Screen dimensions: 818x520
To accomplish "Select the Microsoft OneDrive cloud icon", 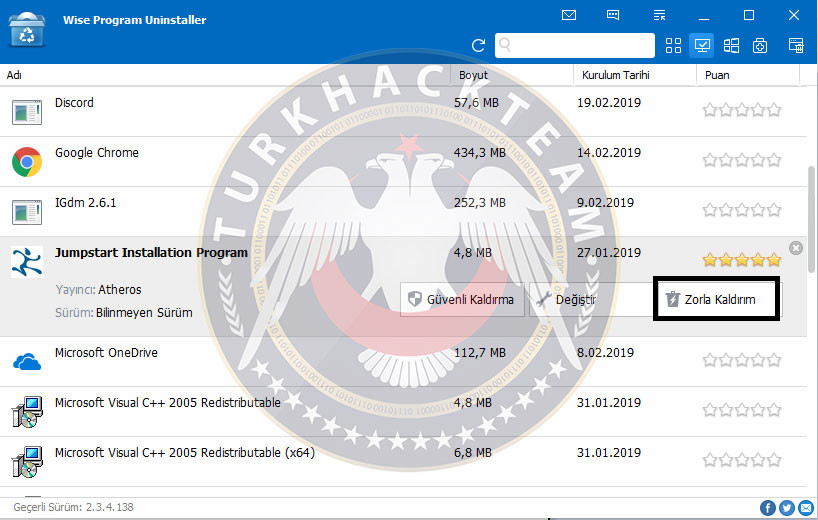I will pos(27,361).
